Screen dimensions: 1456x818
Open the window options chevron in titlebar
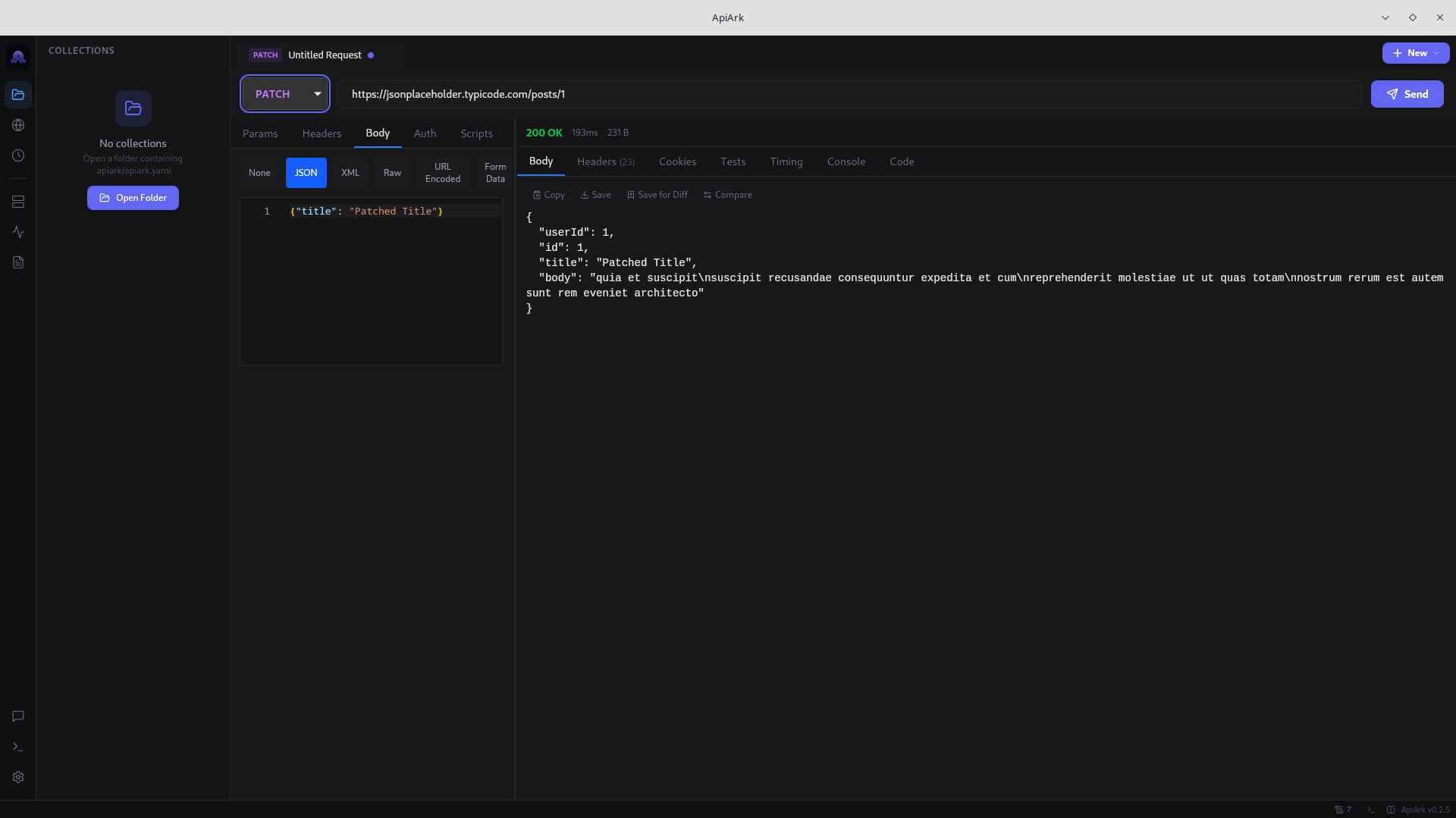pos(1385,17)
